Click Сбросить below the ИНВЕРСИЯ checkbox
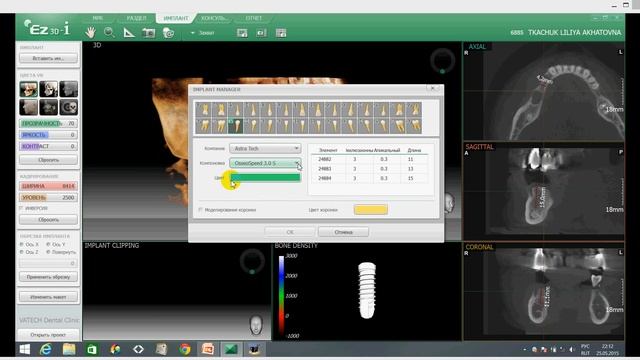Viewport: 640px width, 360px height. [48, 220]
